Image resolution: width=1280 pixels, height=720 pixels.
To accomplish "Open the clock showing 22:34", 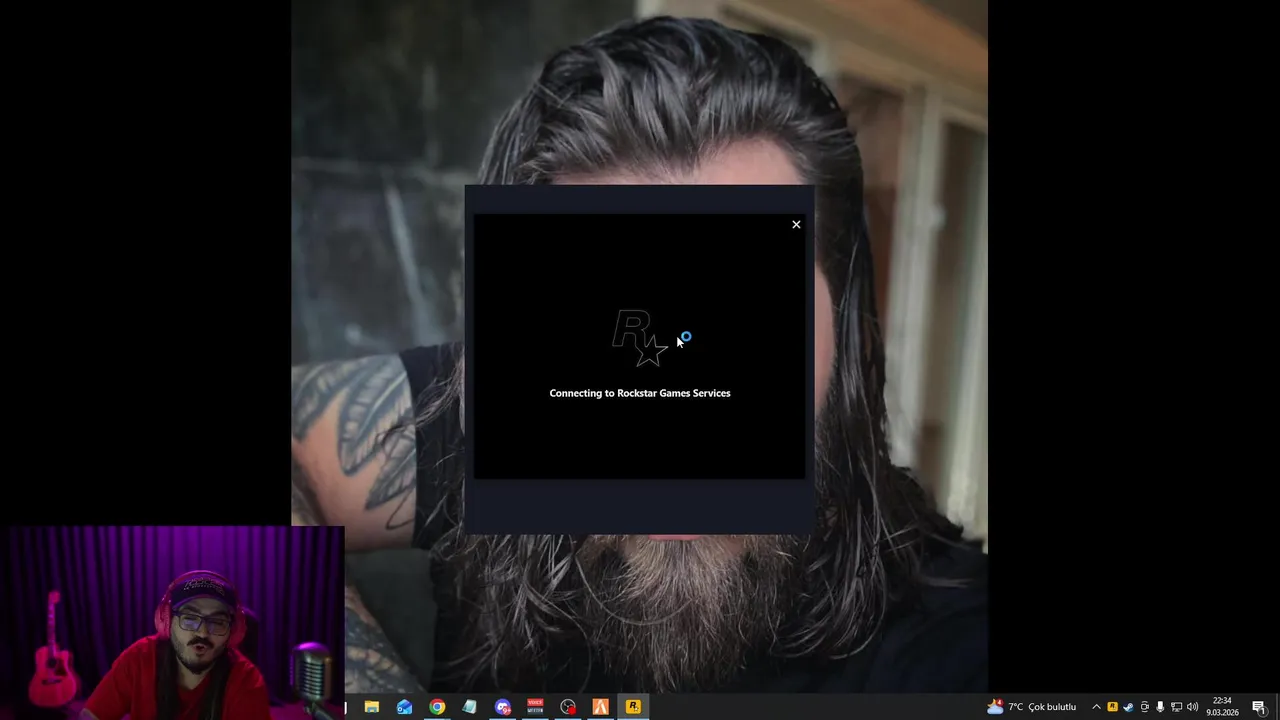I will (1222, 707).
